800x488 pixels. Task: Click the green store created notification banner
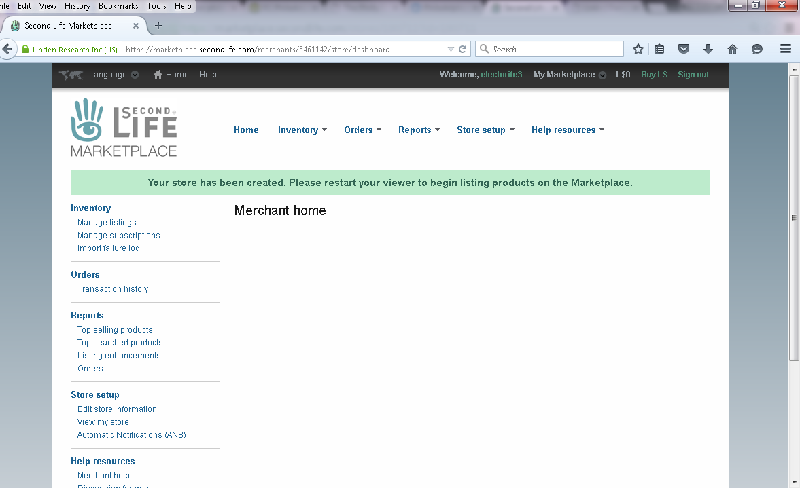[x=390, y=183]
